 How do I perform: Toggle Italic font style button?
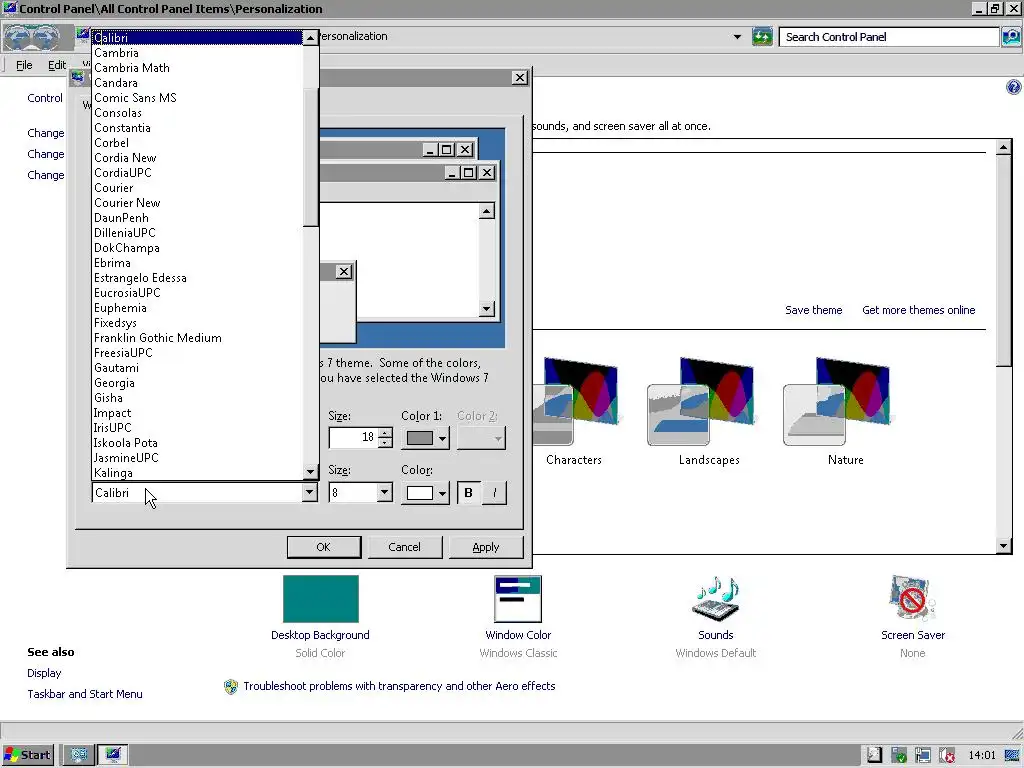tap(494, 493)
